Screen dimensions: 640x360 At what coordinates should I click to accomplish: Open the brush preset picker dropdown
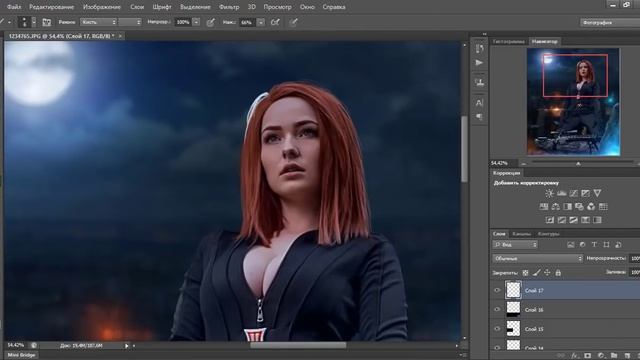(x=34, y=22)
